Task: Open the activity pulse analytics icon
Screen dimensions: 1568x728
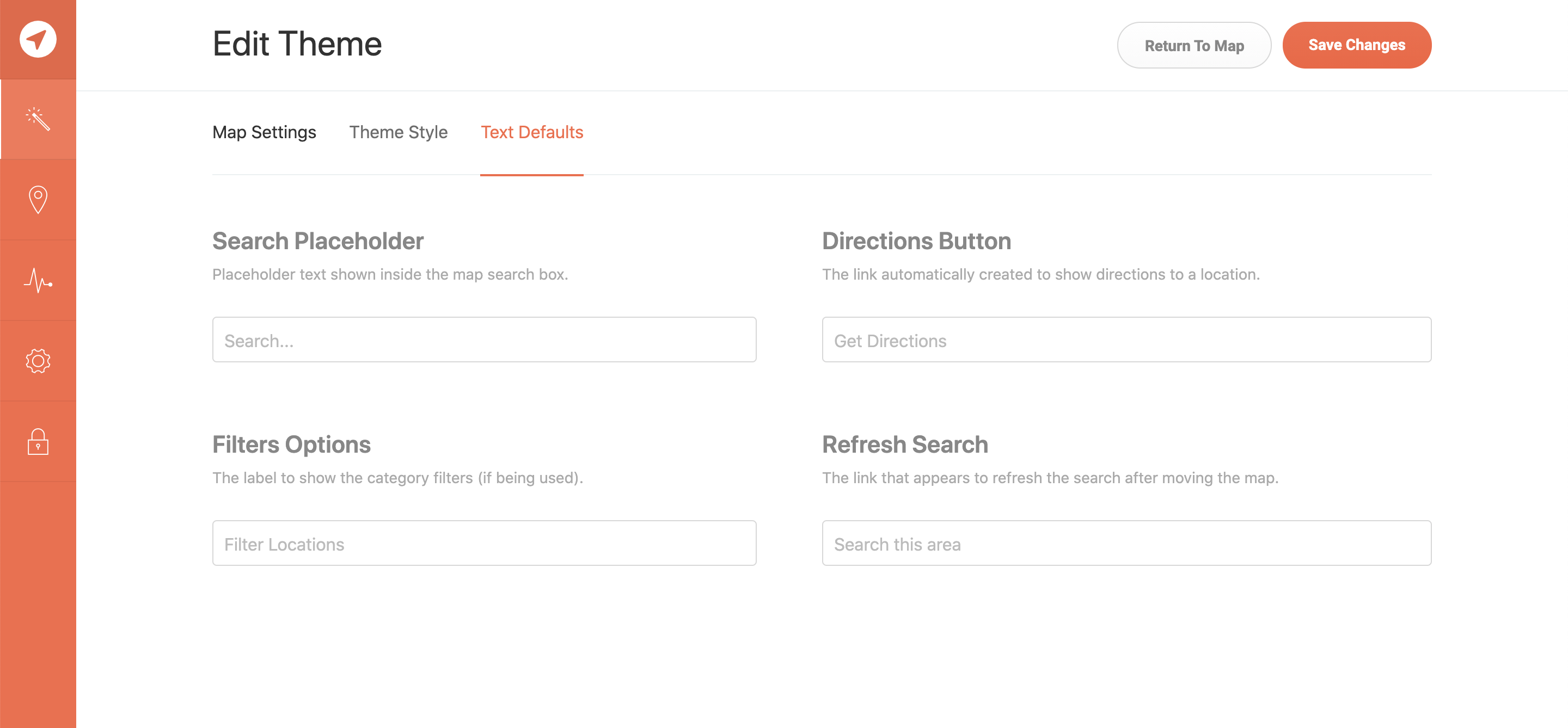Action: [x=38, y=280]
